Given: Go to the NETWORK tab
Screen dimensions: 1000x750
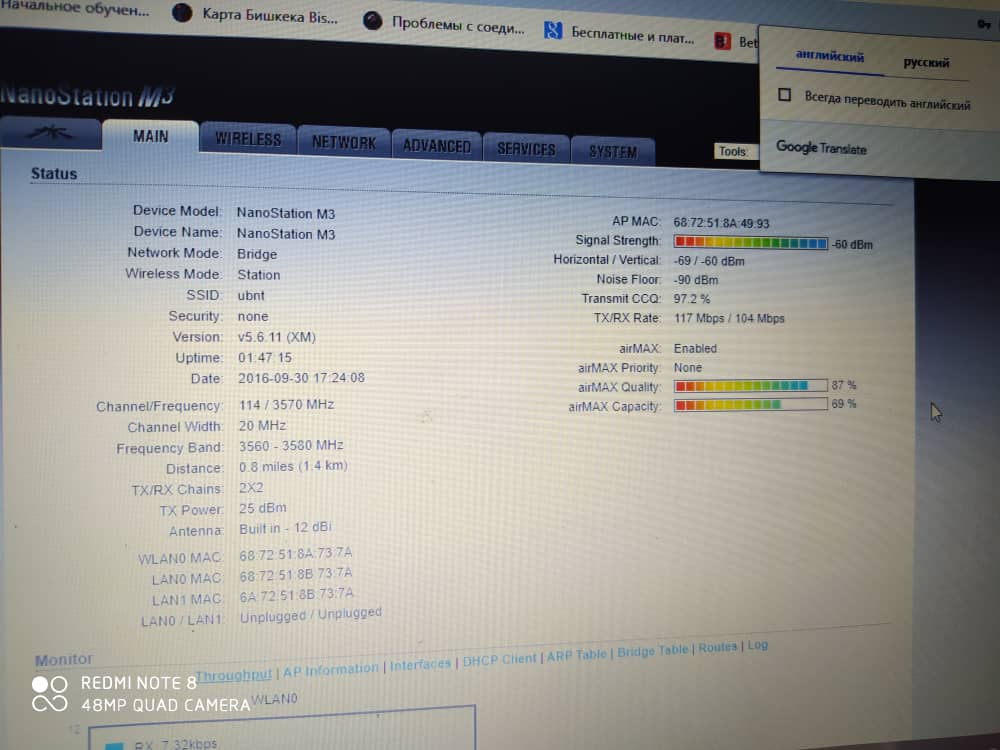Looking at the screenshot, I should pyautogui.click(x=344, y=142).
